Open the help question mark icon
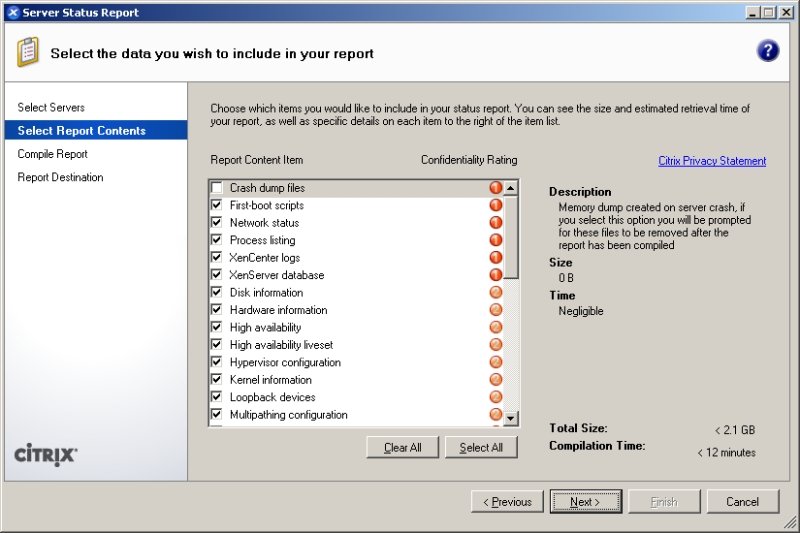 tap(768, 51)
